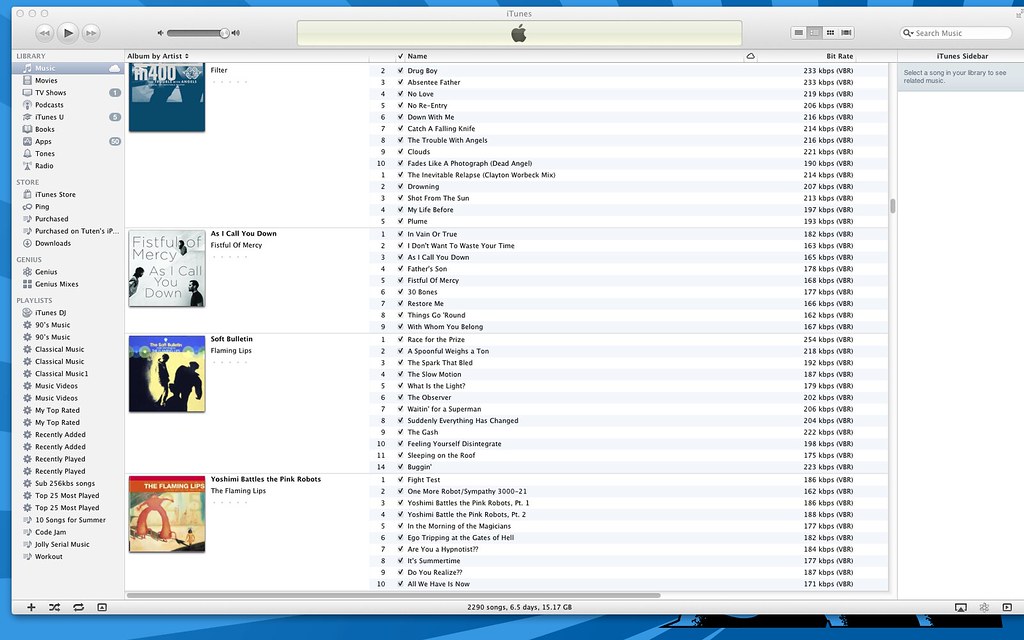Screen dimensions: 1024x640
Task: Select the Jolly Serial Music playlist
Action: click(62, 544)
